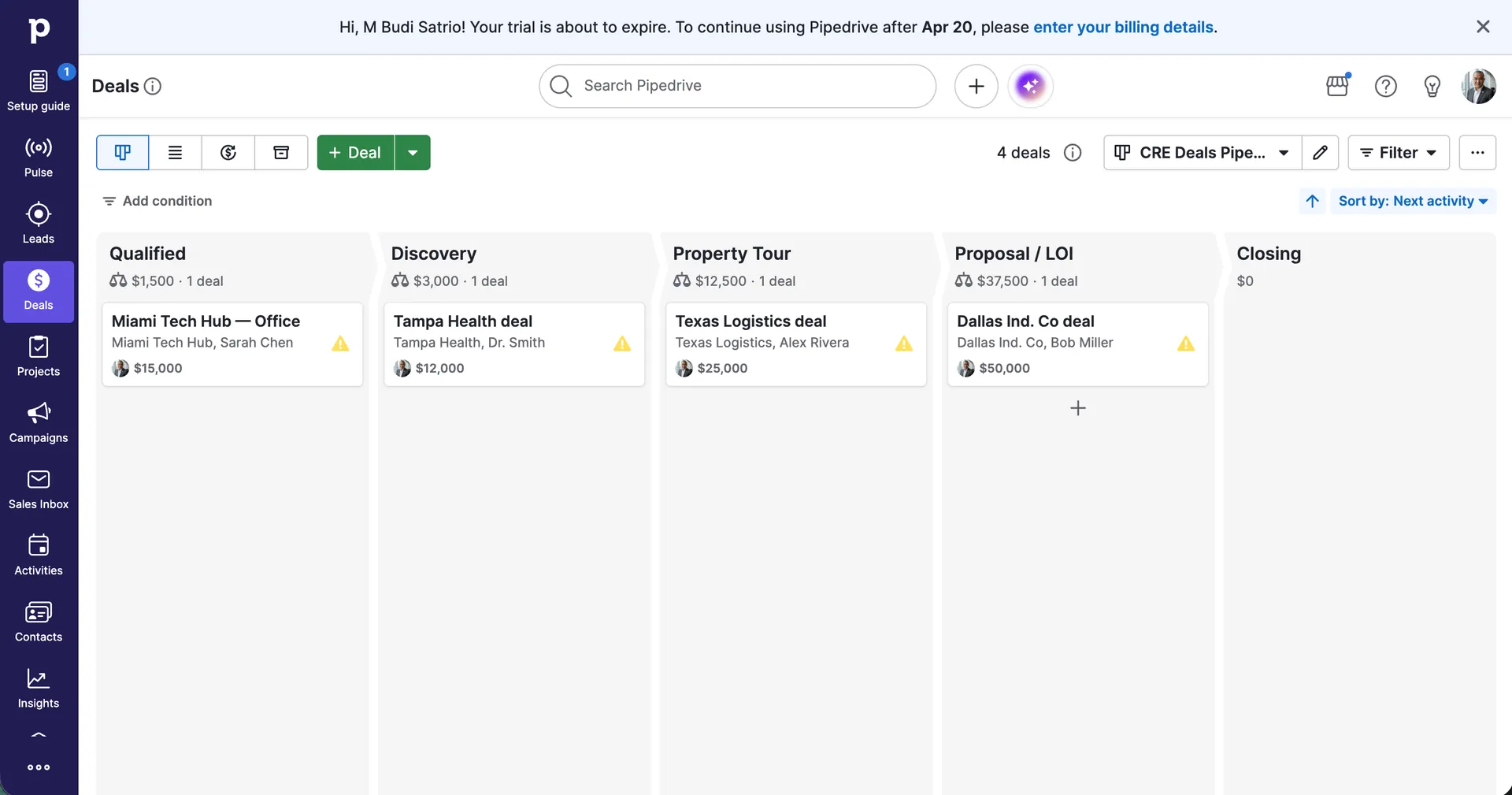The image size is (1512, 795).
Task: Click the Add condition button
Action: click(x=157, y=201)
